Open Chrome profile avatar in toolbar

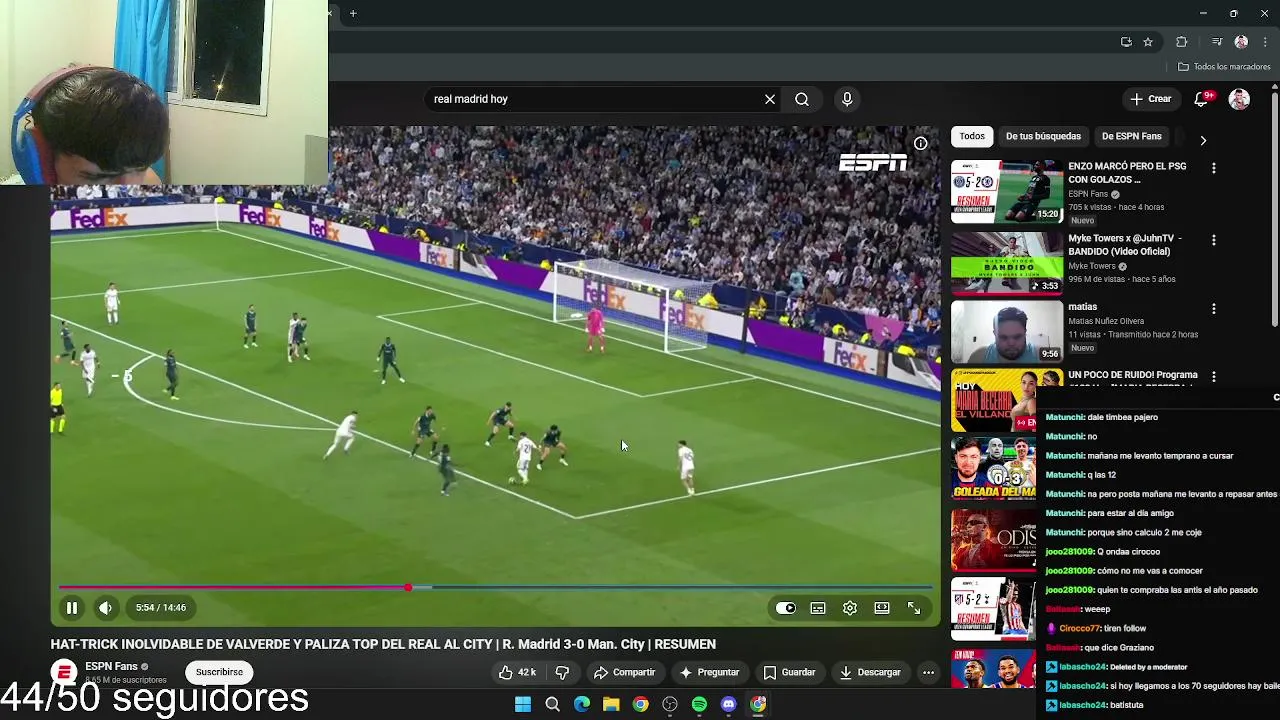click(1241, 42)
